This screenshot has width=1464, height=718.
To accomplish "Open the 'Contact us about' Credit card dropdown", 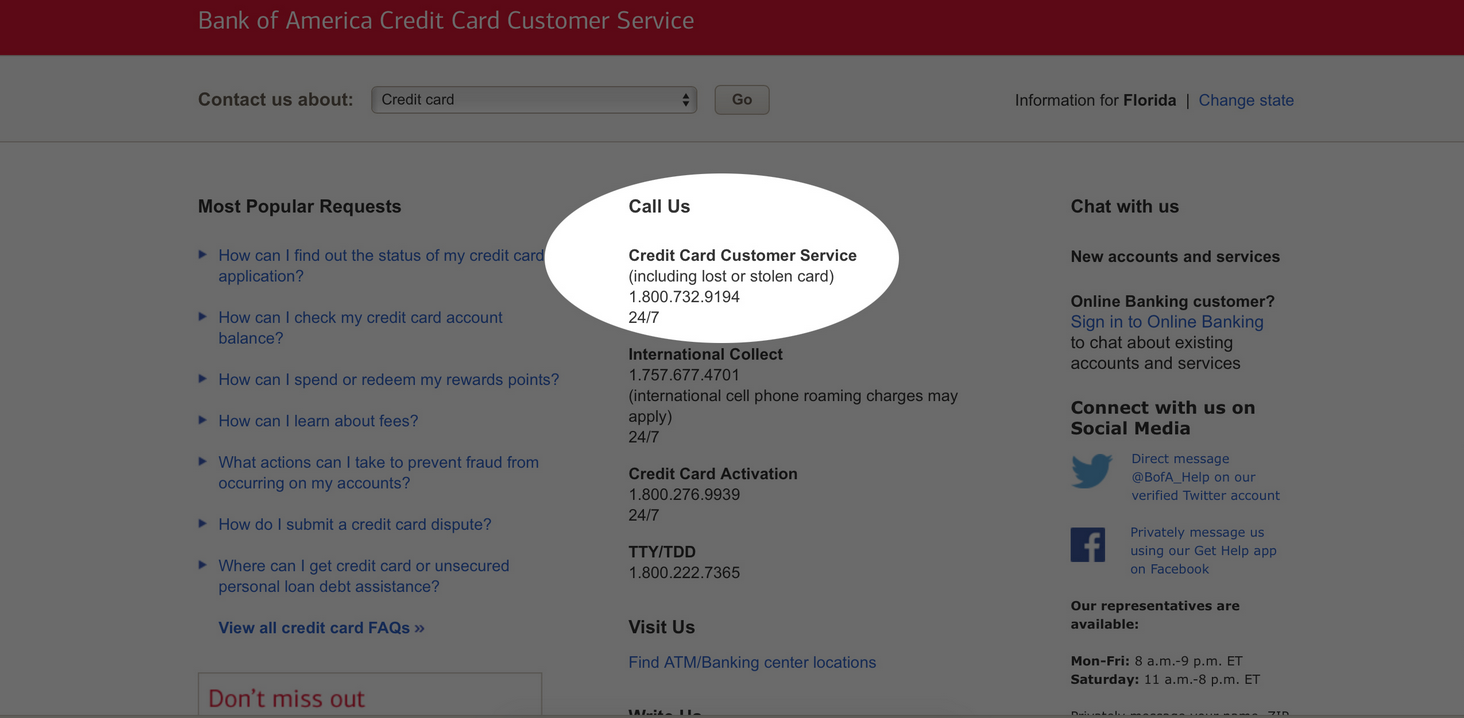I will (x=534, y=100).
